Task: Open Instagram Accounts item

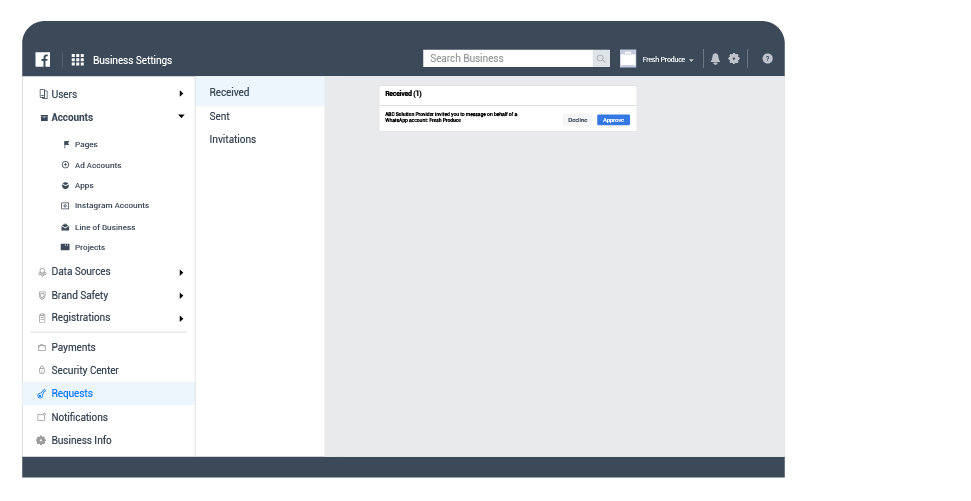Action: (112, 206)
